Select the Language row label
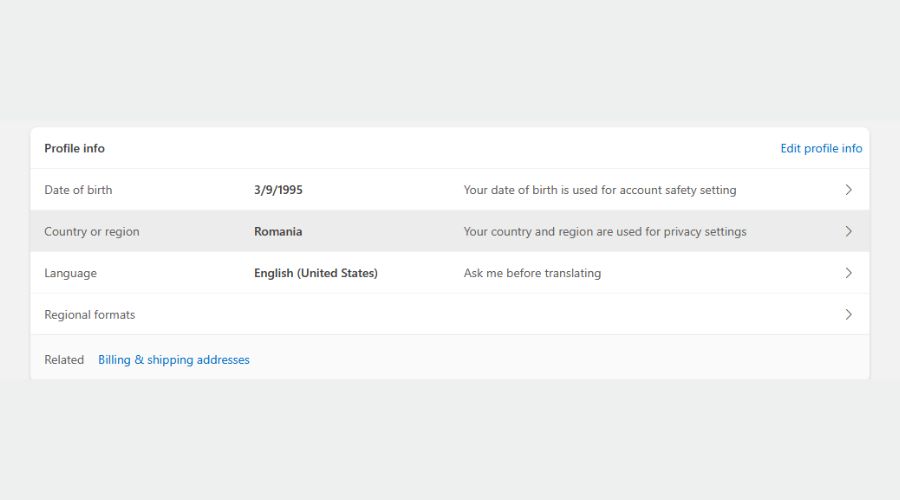Screen dimensions: 900x500 [x=70, y=273]
